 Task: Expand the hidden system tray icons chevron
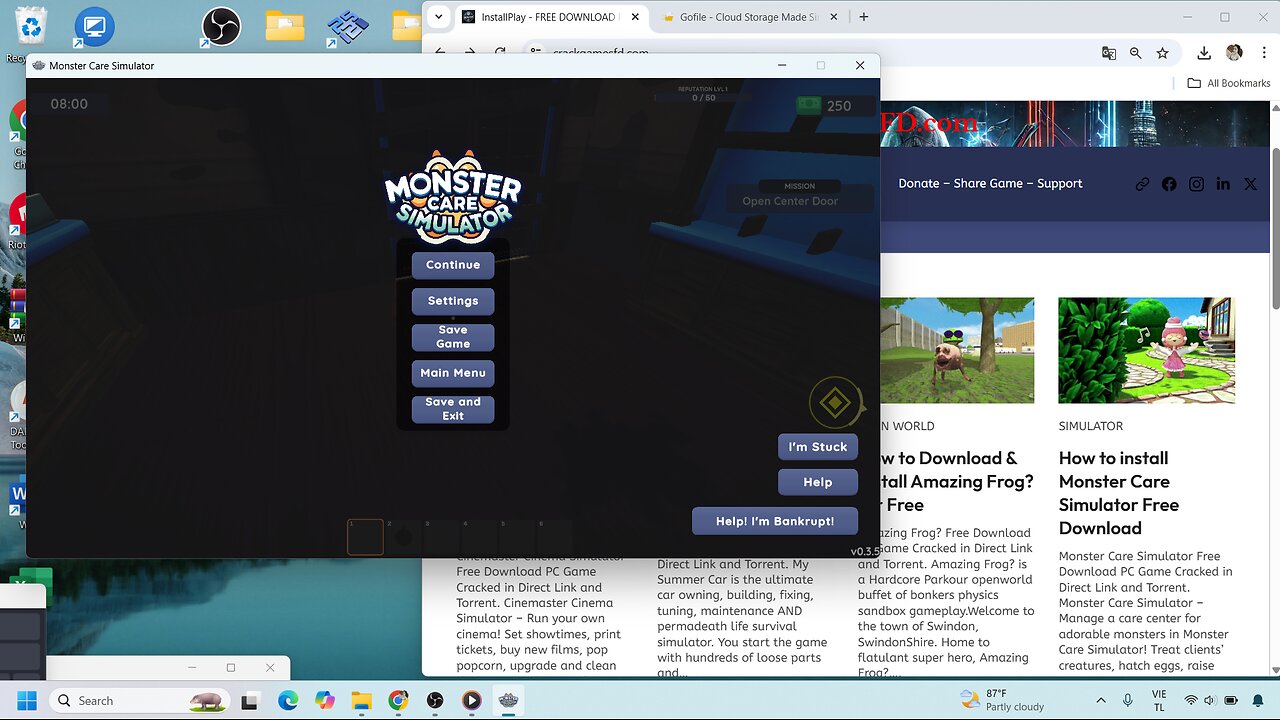click(1101, 700)
